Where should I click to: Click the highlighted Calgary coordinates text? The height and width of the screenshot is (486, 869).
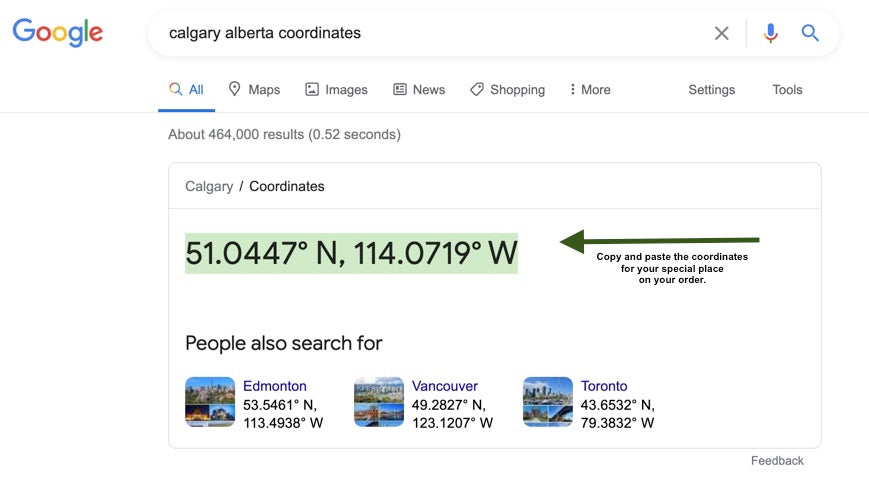(351, 253)
